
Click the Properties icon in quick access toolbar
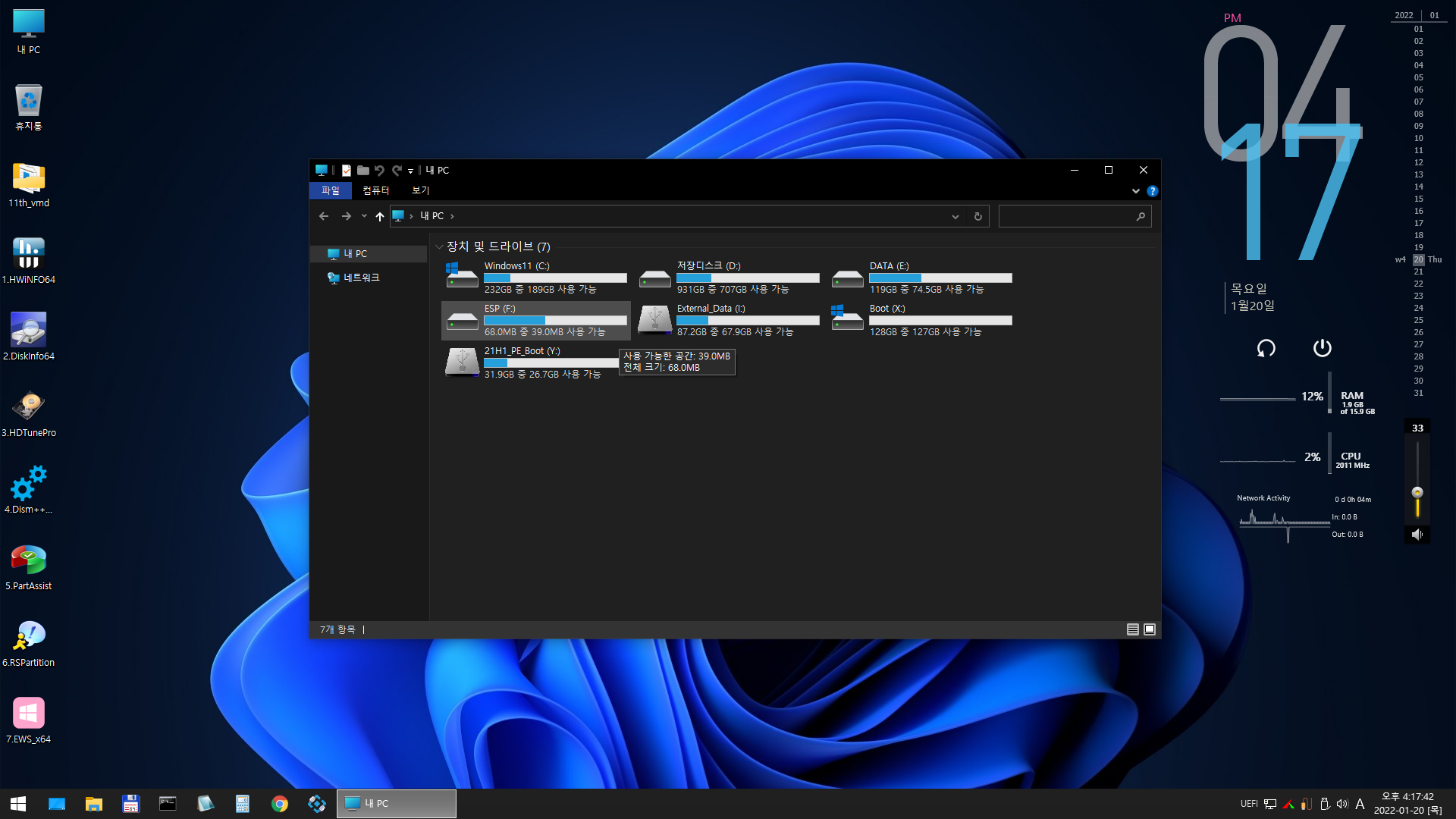pos(347,171)
